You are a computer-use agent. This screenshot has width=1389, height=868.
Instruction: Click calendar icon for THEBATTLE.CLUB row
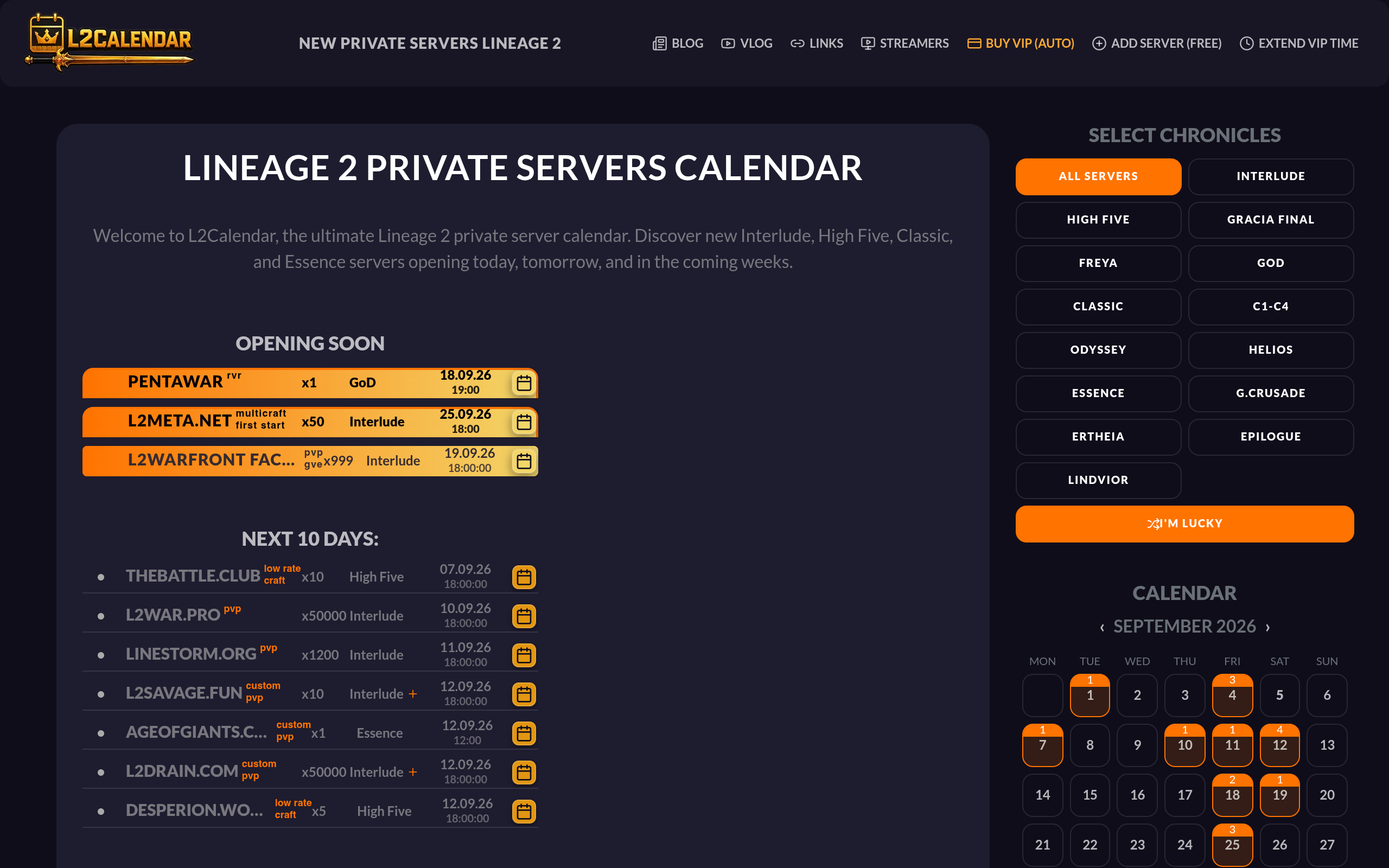524,577
